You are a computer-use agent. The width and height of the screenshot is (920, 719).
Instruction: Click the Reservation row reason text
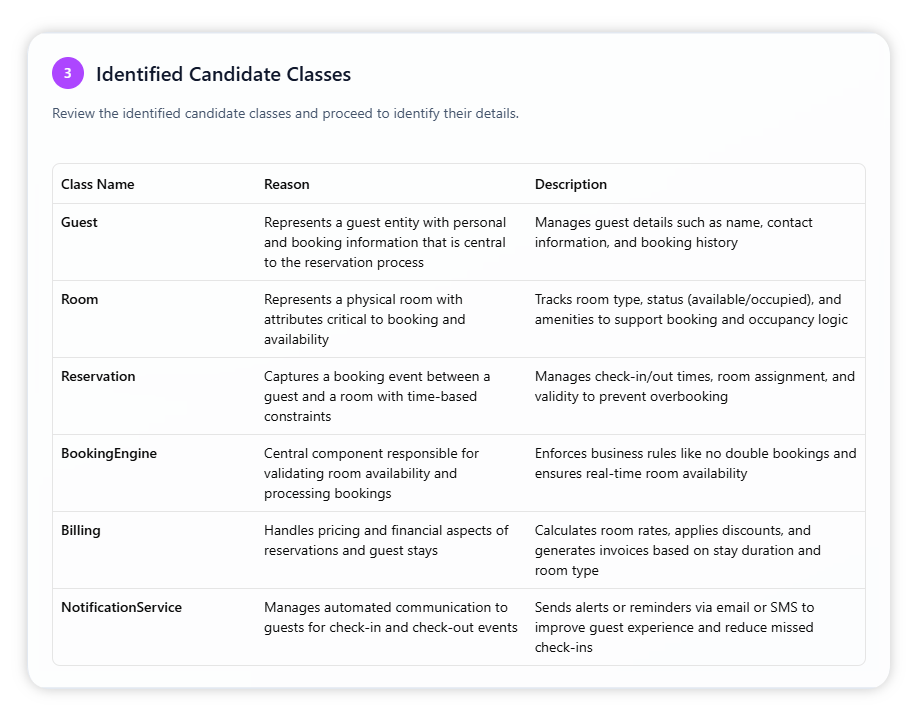[x=377, y=396]
